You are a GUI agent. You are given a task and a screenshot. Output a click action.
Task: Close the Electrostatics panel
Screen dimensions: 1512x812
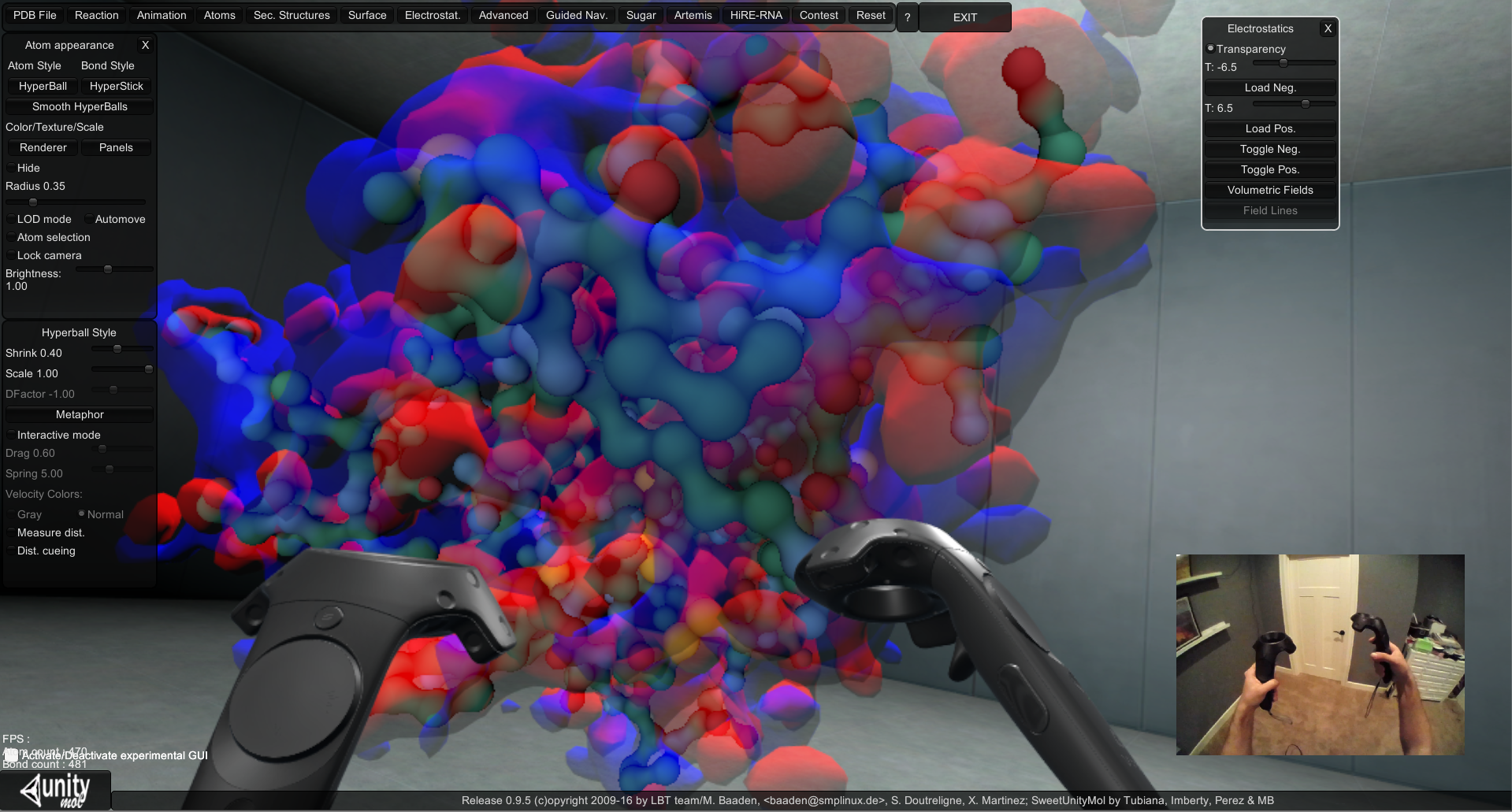coord(1328,28)
